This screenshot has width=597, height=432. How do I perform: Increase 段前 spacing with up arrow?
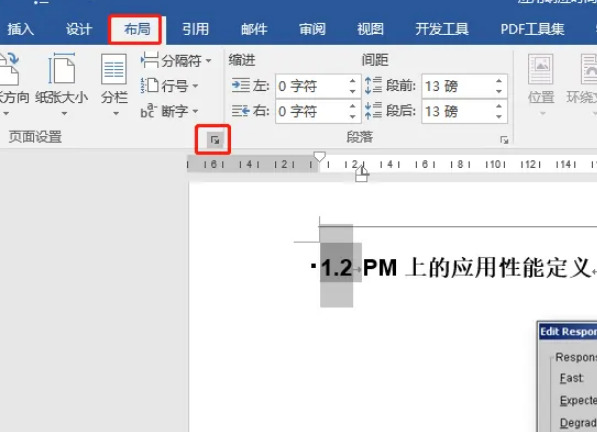click(499, 81)
